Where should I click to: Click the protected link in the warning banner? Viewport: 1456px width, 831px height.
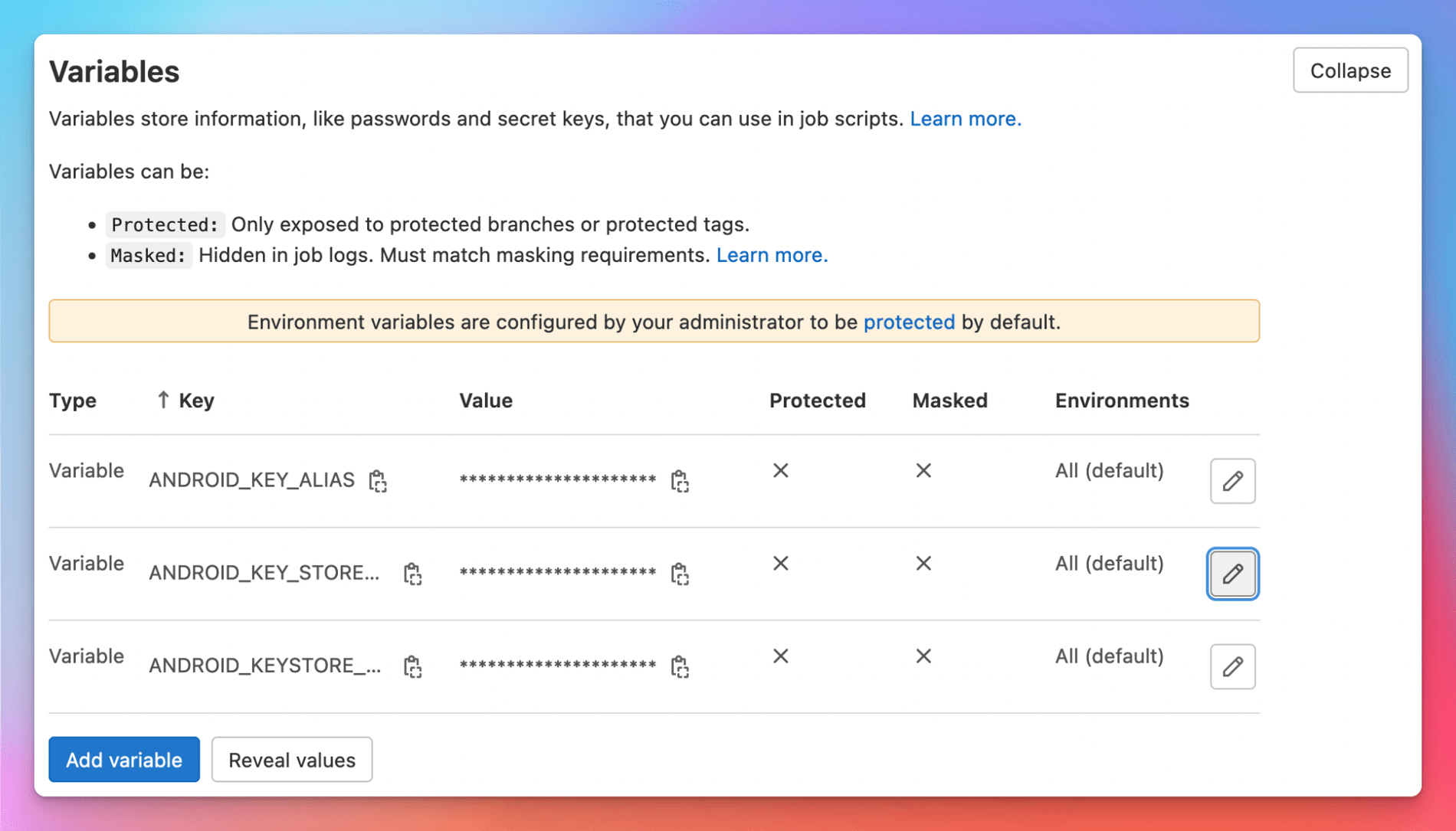pos(909,322)
